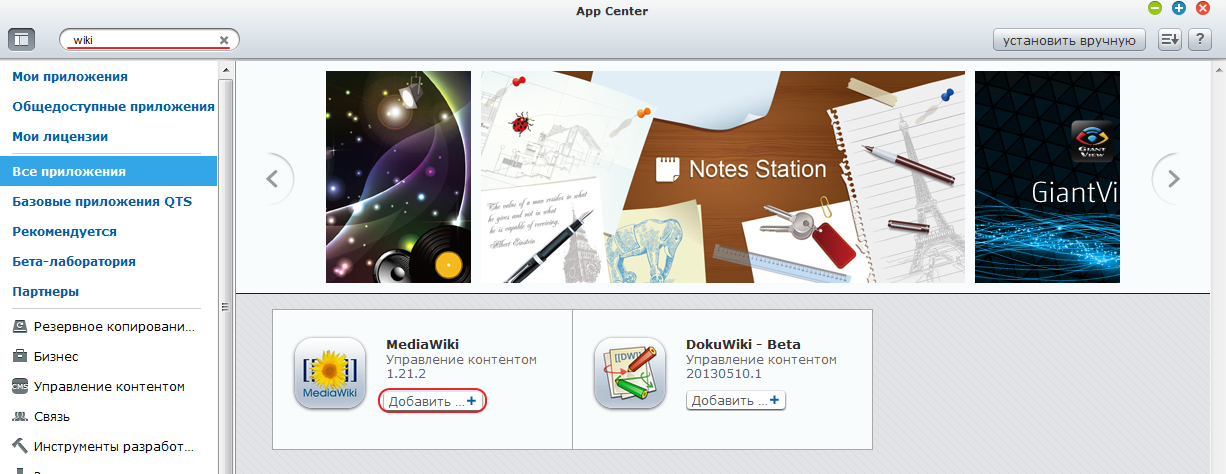
Task: Open the Notes Station banner
Action: pos(723,177)
